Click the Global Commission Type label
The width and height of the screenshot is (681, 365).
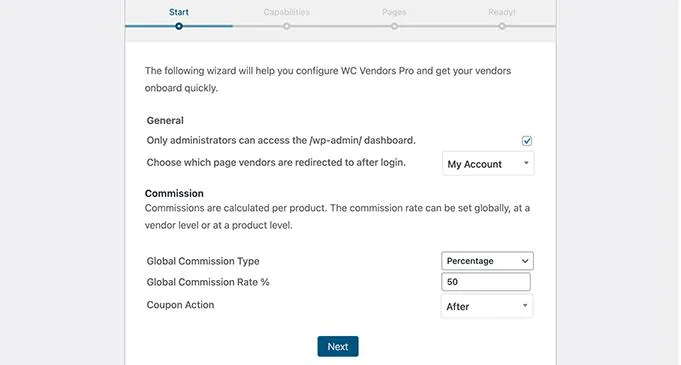[x=203, y=261]
